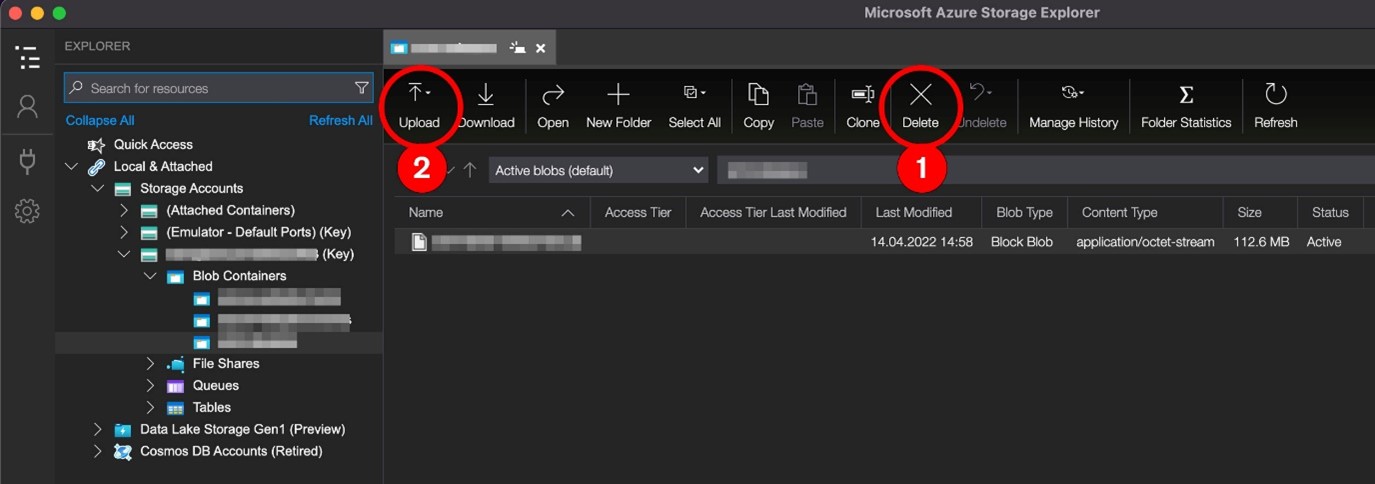The height and width of the screenshot is (484, 1375).
Task: Open the Account Management person icon
Action: pos(28,107)
